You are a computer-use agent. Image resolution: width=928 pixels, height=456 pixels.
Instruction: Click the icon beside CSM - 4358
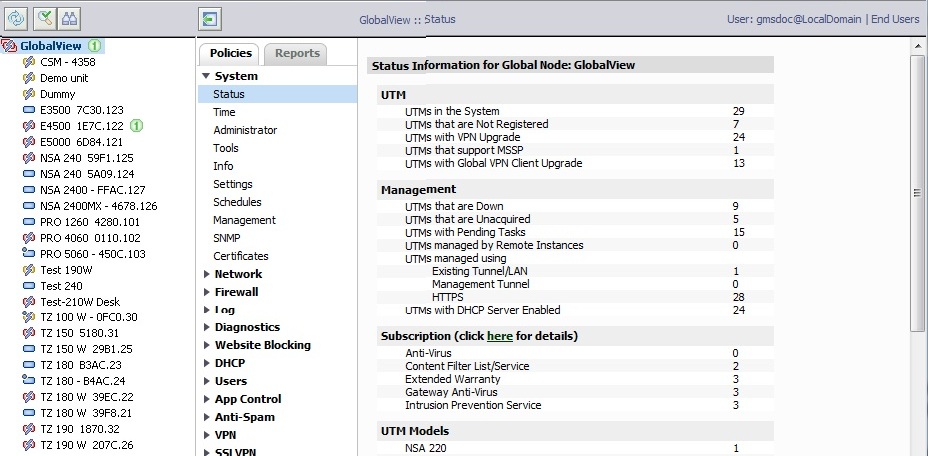(29, 62)
